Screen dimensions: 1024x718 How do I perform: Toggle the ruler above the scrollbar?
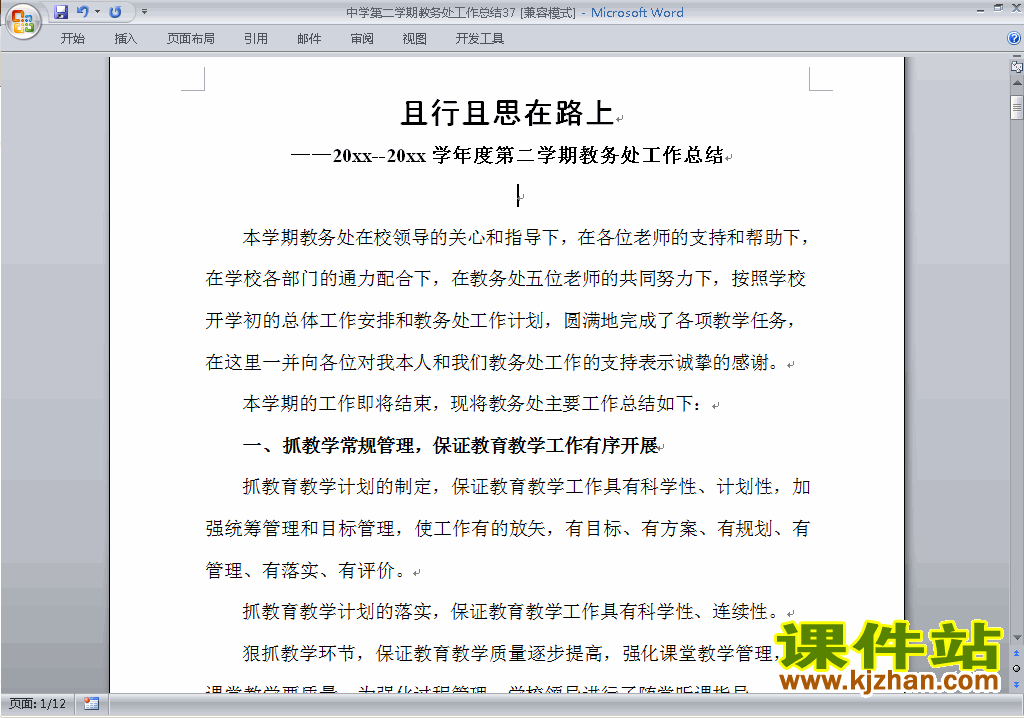pyautogui.click(x=1016, y=66)
